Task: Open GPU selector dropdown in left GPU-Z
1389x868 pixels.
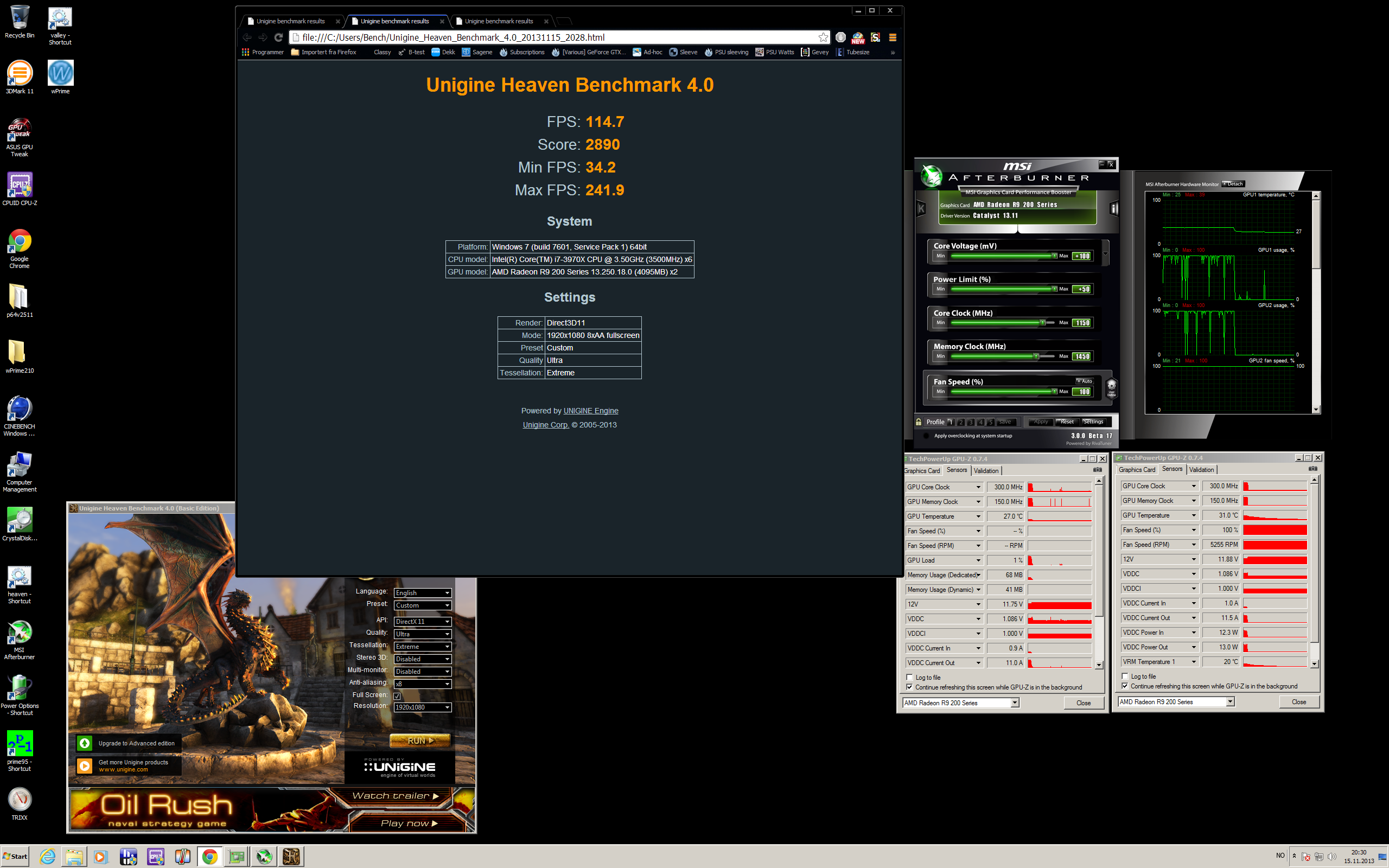Action: 960,703
